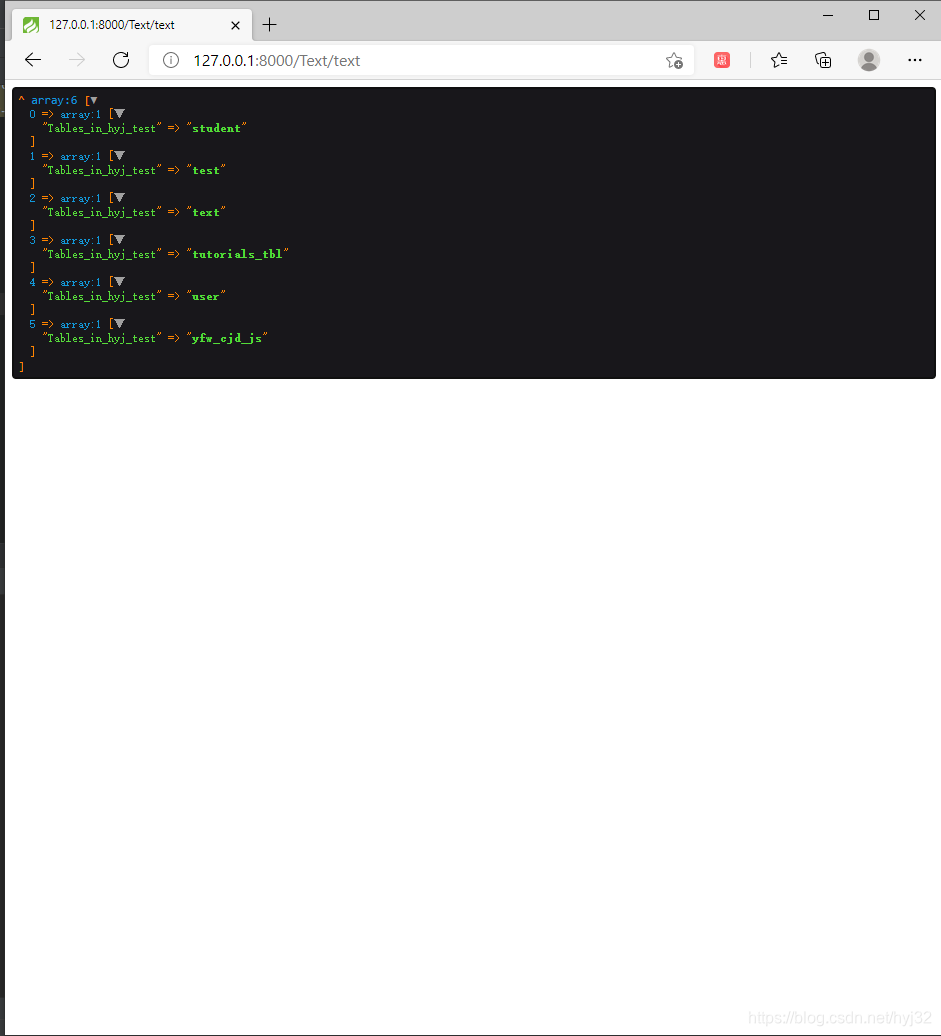Collapse the root array:6 dump
This screenshot has width=941, height=1036.
click(93, 100)
